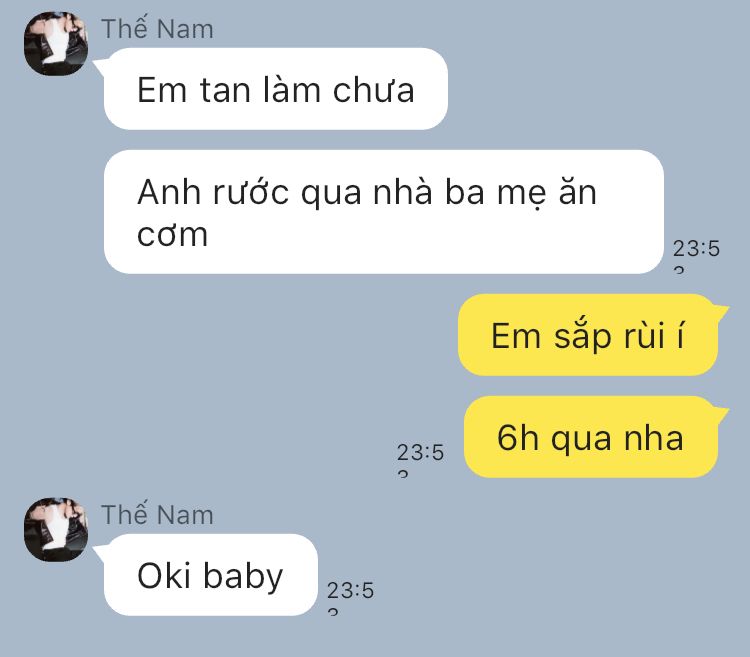Image resolution: width=750 pixels, height=657 pixels.
Task: Open Thế Nam's avatar above first message
Action: pyautogui.click(x=56, y=44)
